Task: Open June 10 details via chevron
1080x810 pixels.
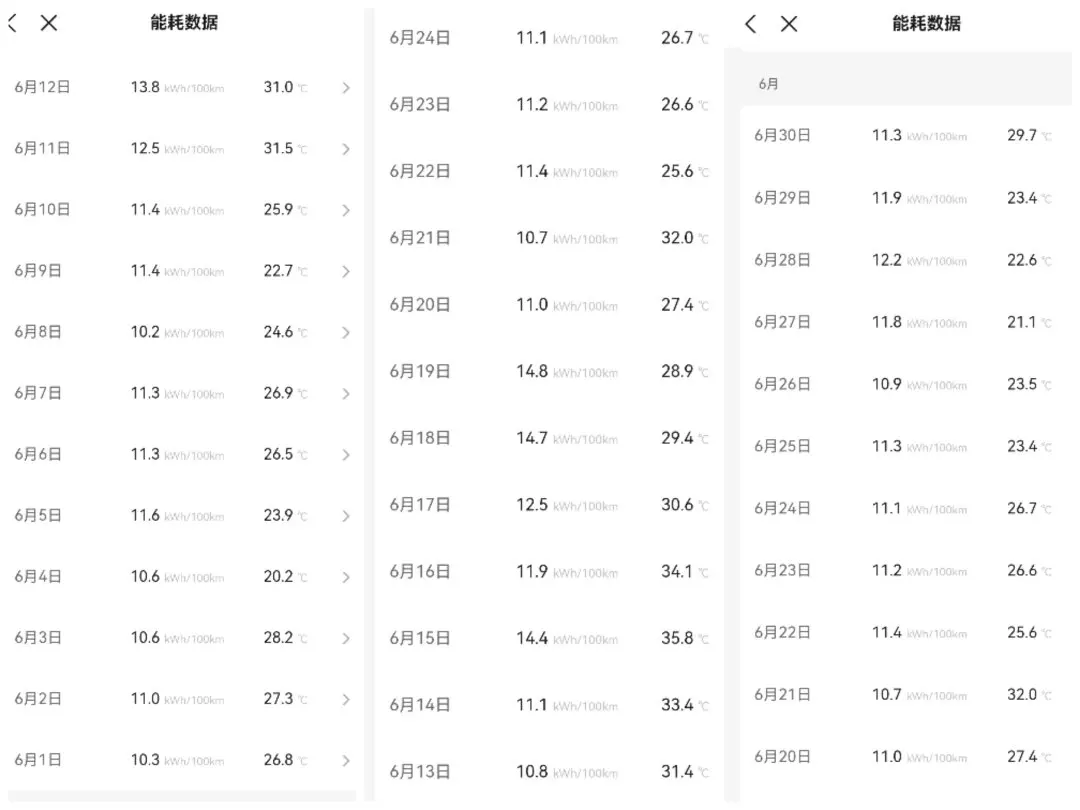Action: tap(346, 210)
